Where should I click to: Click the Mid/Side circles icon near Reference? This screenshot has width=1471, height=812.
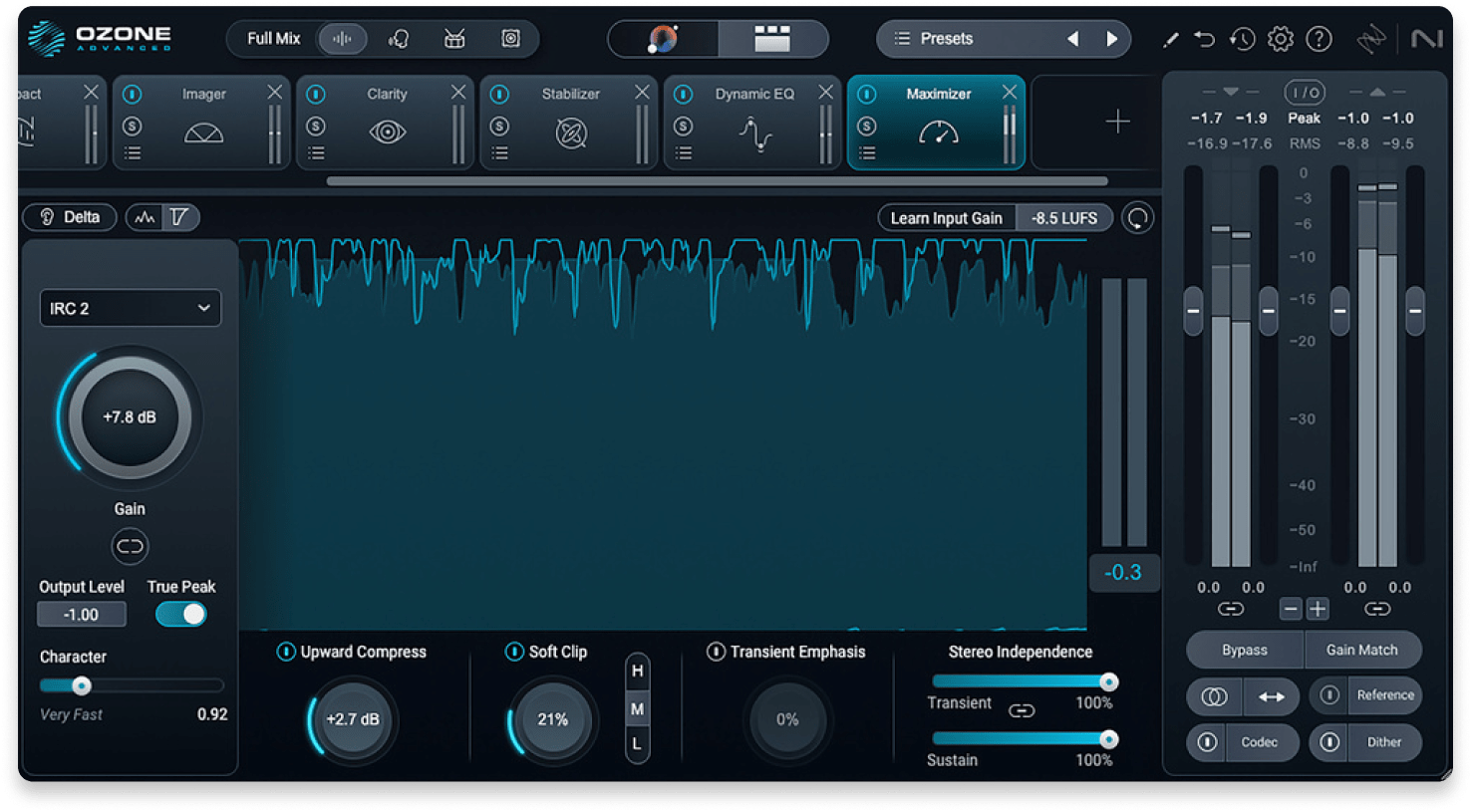(1213, 696)
